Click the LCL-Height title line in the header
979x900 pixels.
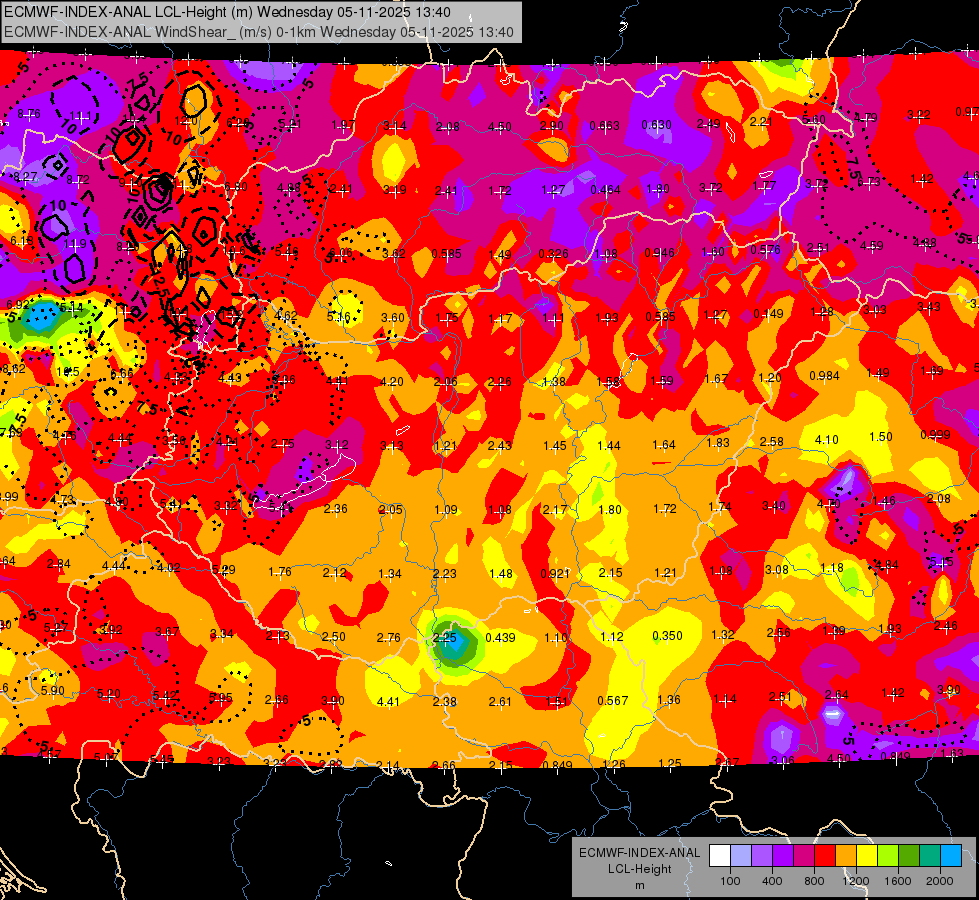pos(227,12)
